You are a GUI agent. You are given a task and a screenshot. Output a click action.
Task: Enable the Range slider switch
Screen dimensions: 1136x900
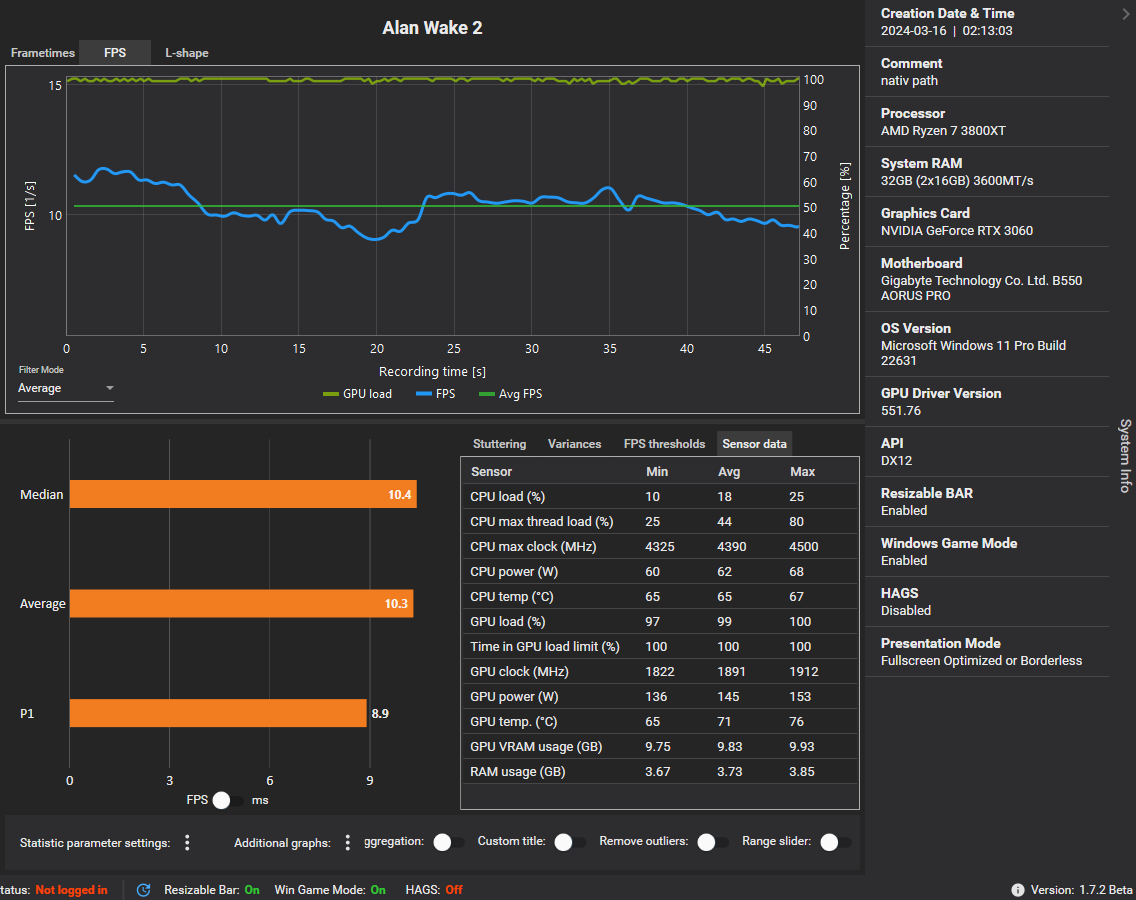point(835,842)
